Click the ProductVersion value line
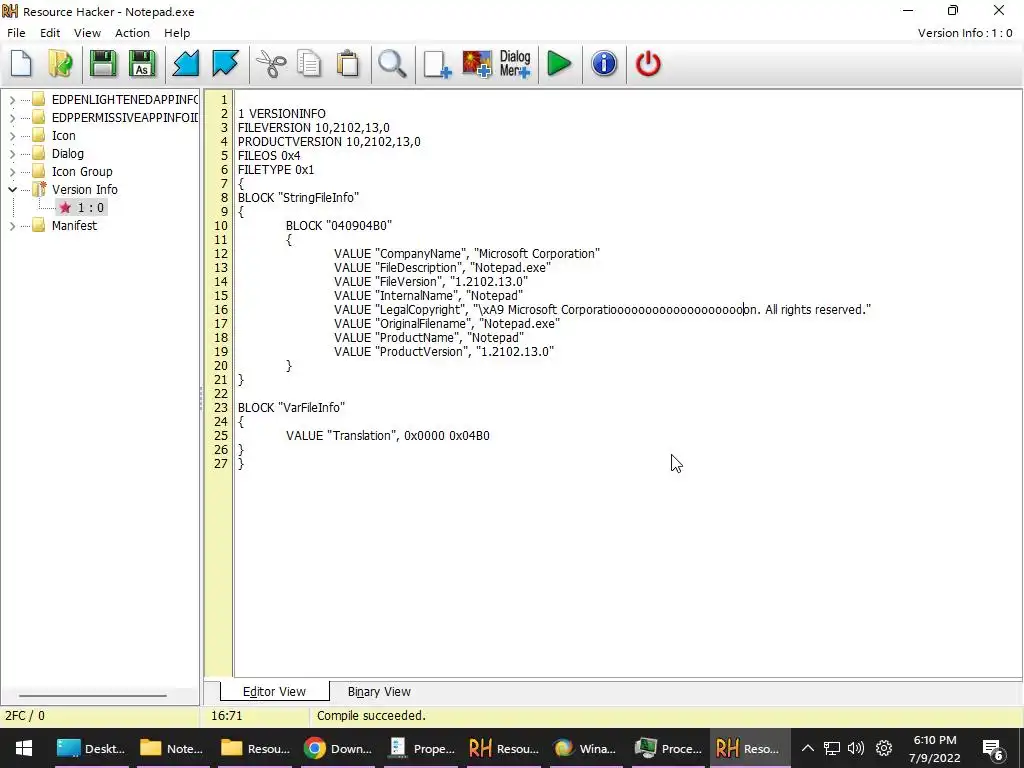The width and height of the screenshot is (1024, 768). coord(443,351)
